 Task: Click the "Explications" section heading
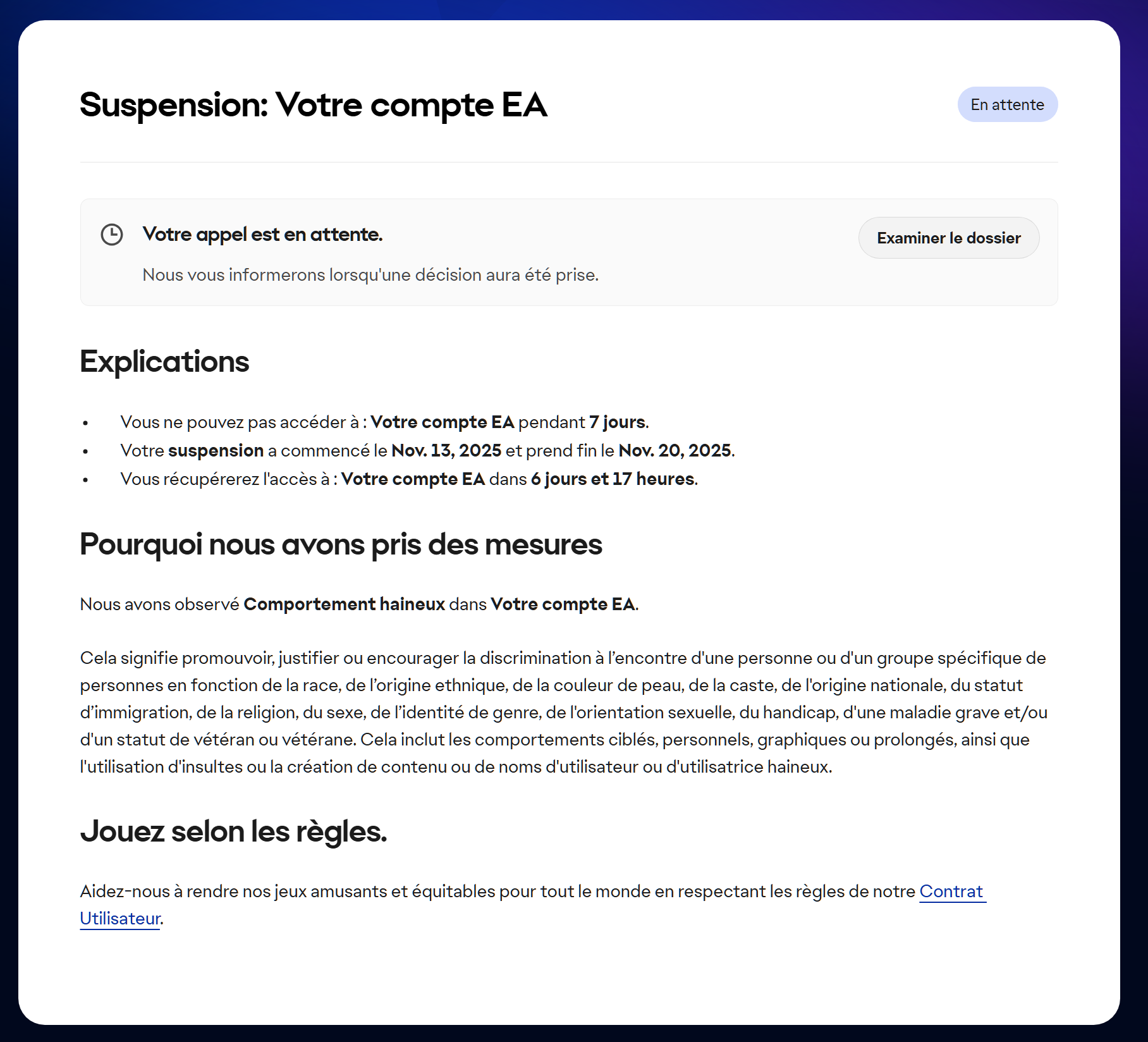(164, 362)
